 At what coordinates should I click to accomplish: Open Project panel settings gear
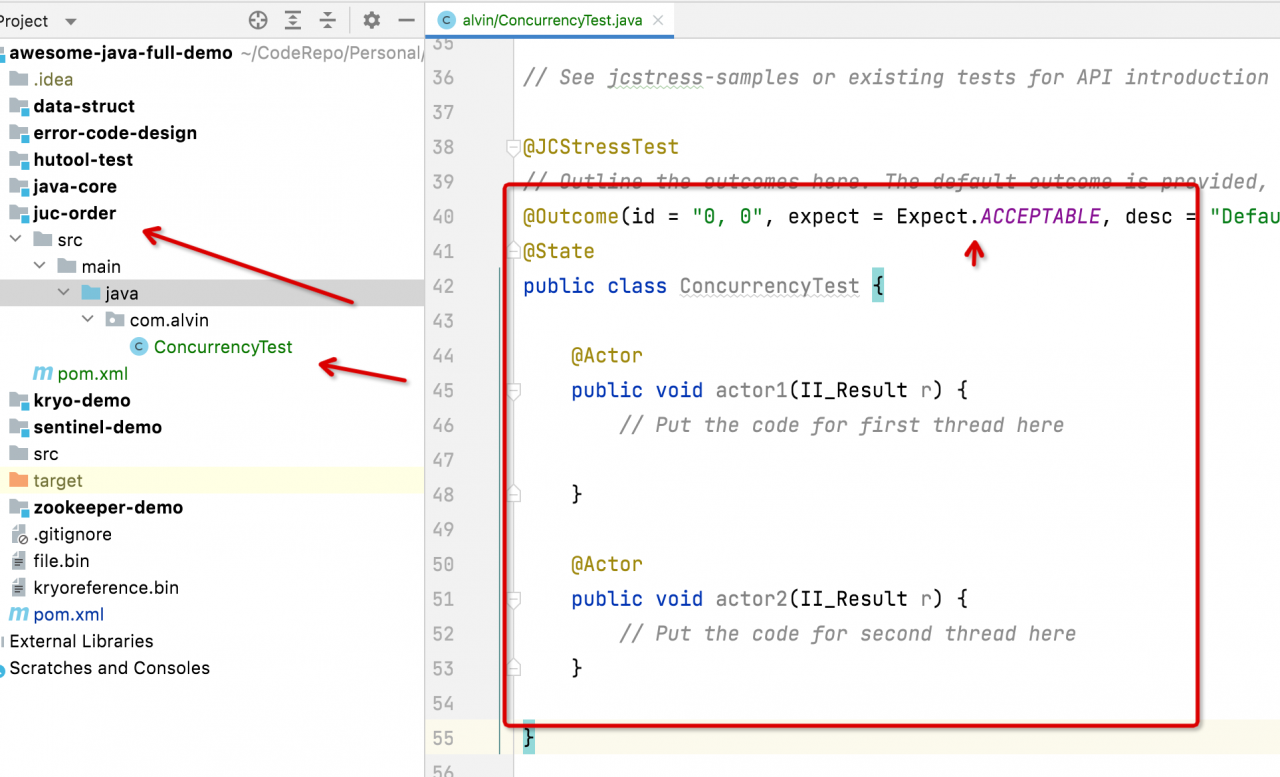371,20
